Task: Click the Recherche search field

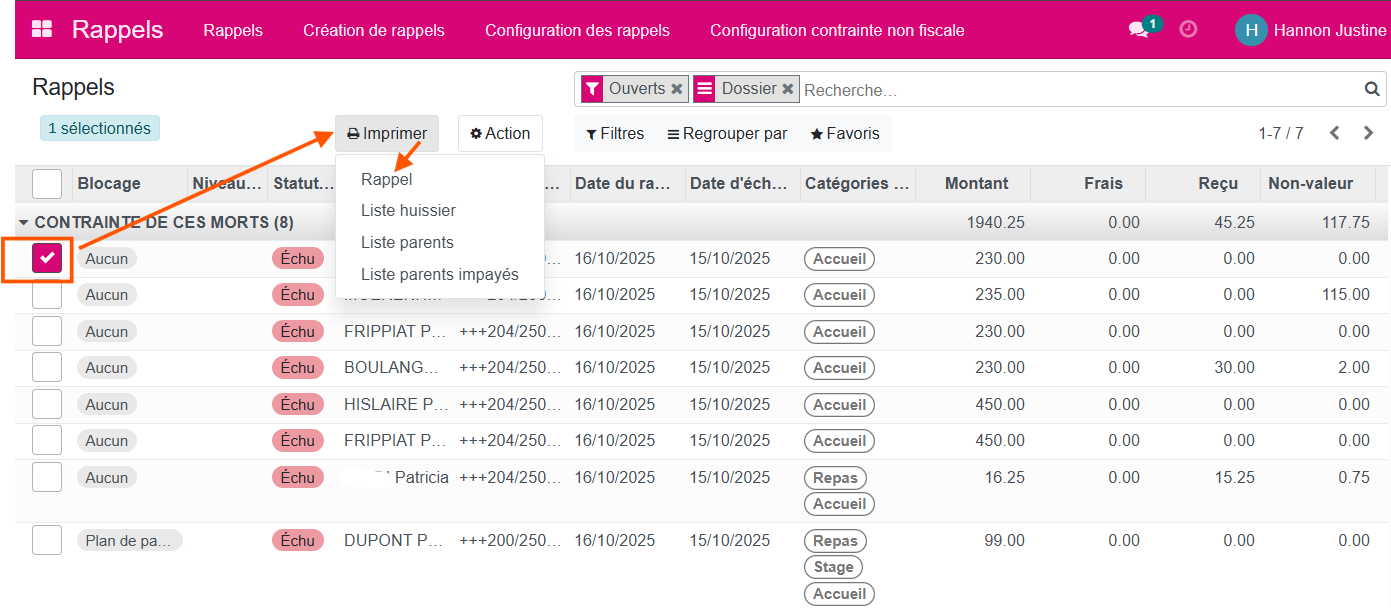Action: pyautogui.click(x=1080, y=90)
